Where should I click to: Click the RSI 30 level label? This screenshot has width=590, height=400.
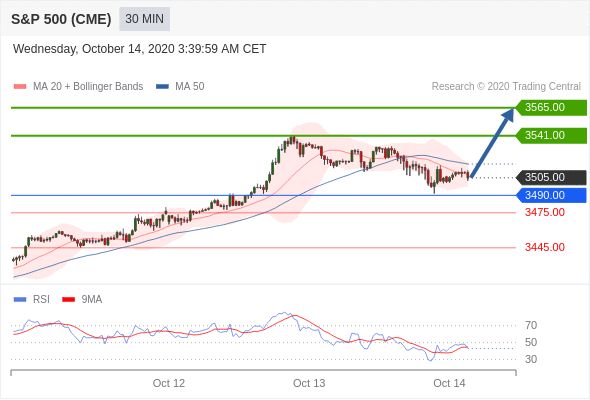pos(531,359)
